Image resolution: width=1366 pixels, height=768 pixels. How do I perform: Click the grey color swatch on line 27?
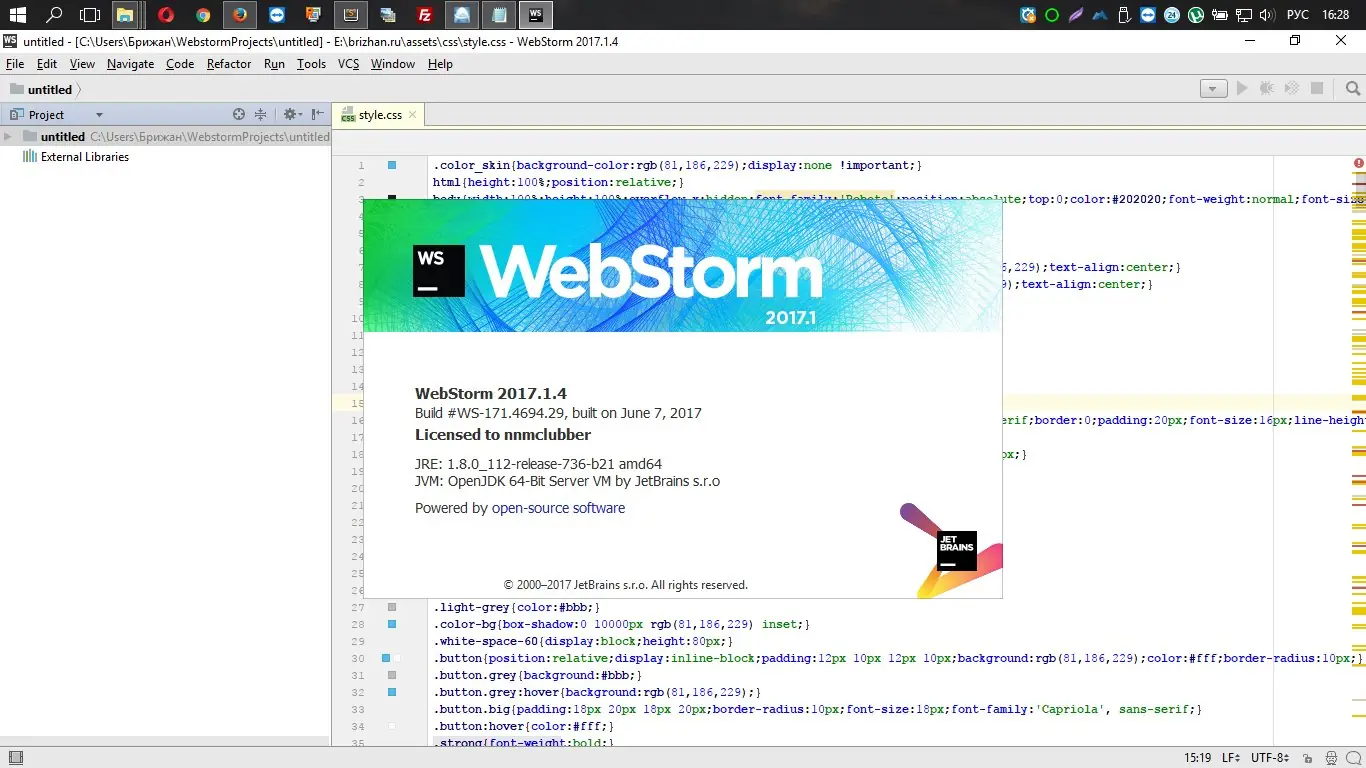click(392, 607)
